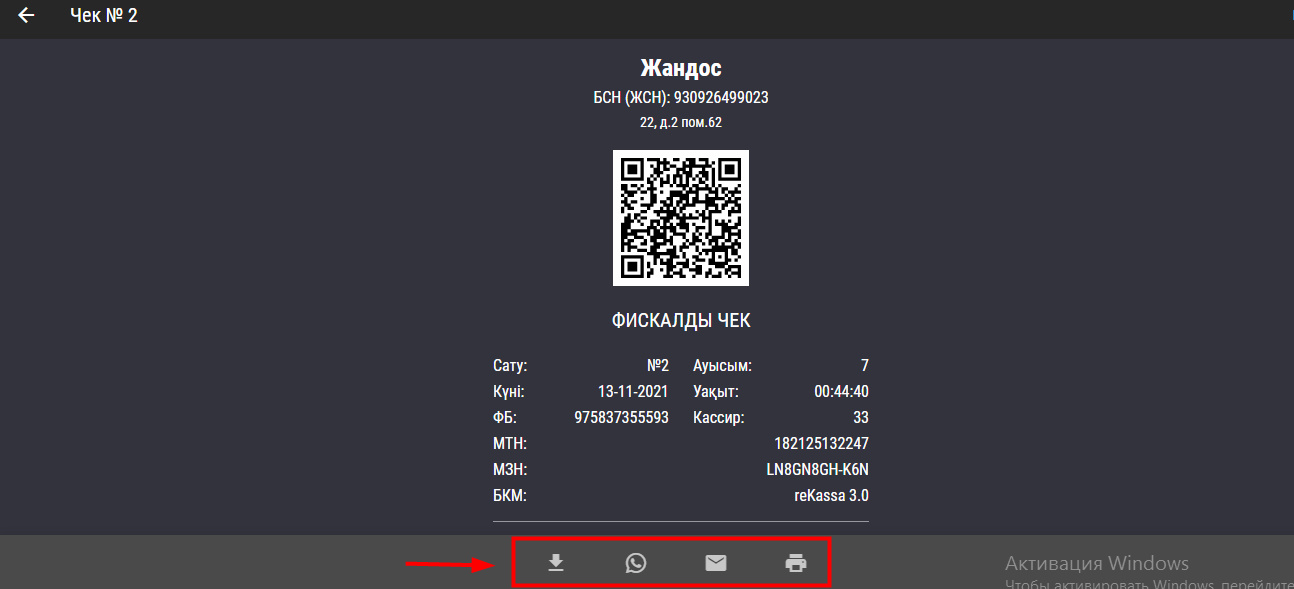Viewport: 1294px width, 589px height.
Task: Select the shift value 7
Action: tap(865, 366)
